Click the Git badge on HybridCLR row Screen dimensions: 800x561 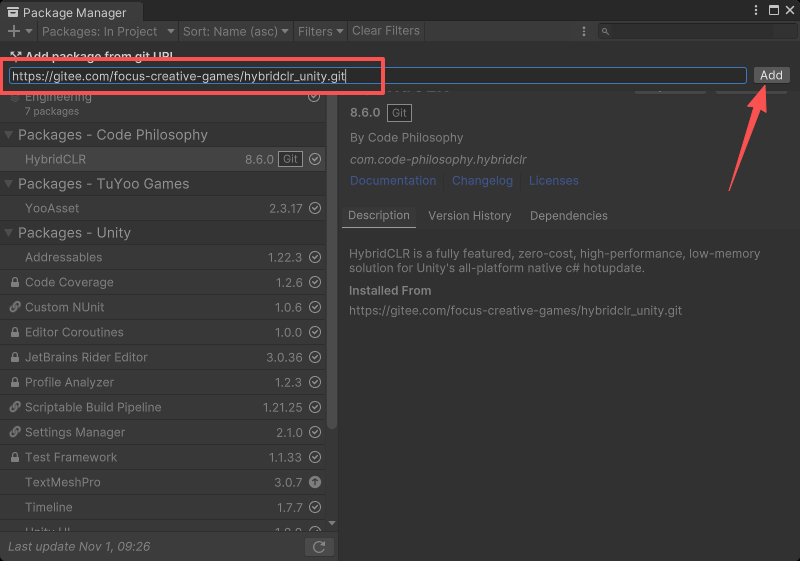click(290, 159)
